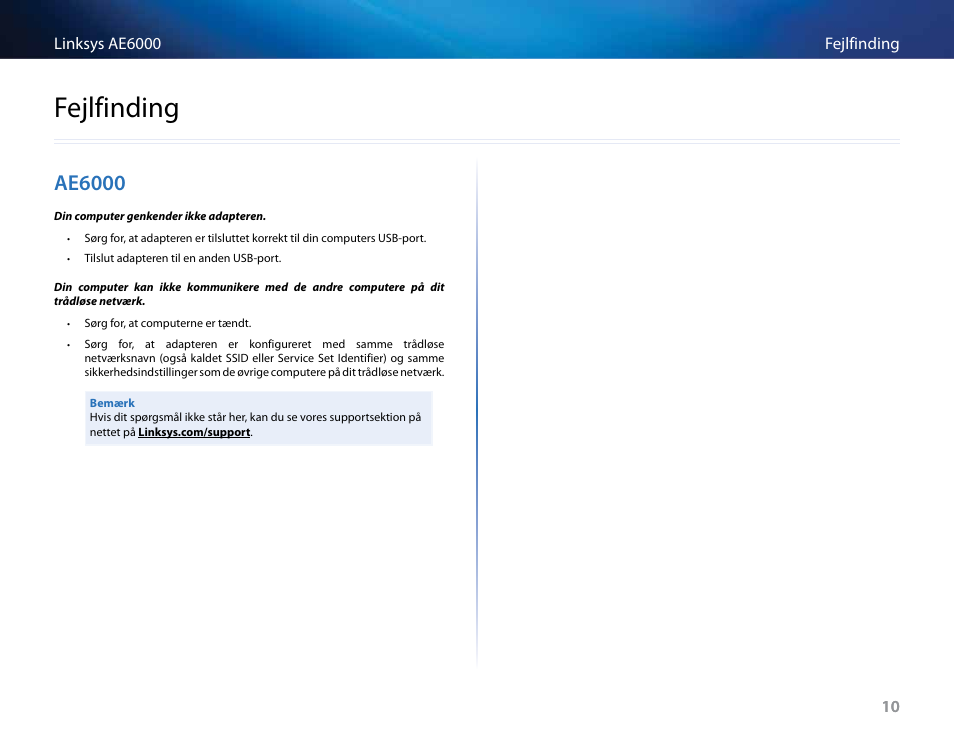Click 'Din computer genkender ikke adapteren.' heading
Image resolution: width=954 pixels, height=738 pixels.
tap(160, 217)
